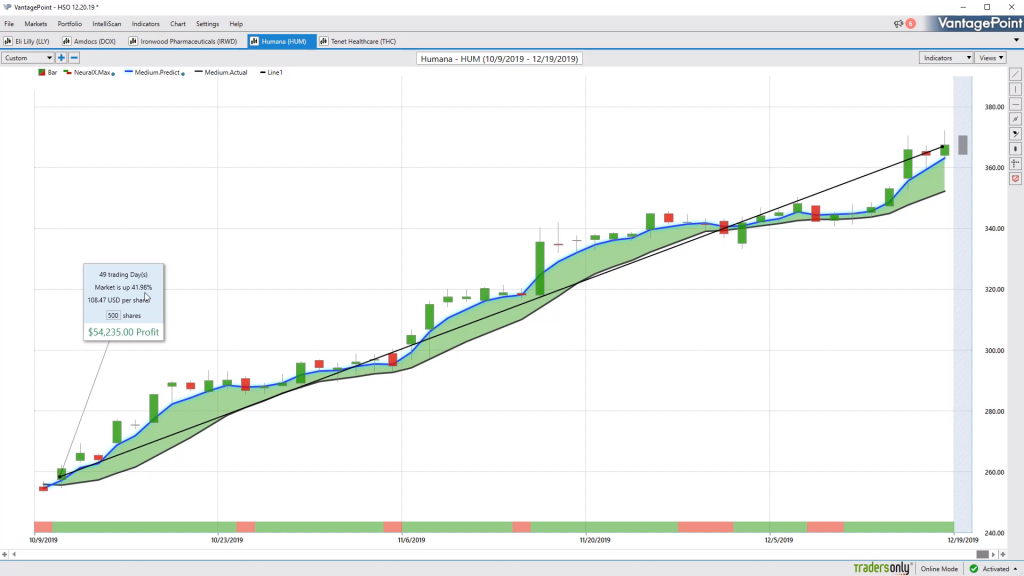
Task: Click the Online Mode status label
Action: [x=939, y=569]
